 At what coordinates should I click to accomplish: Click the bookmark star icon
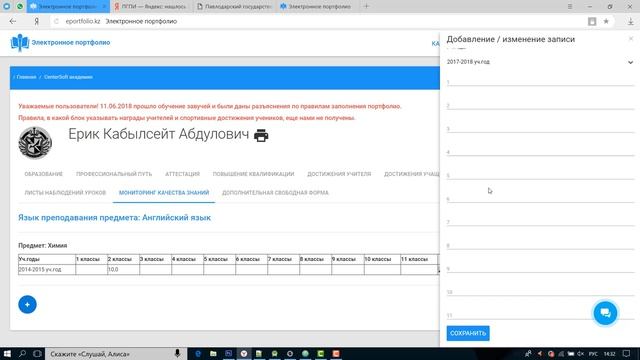pyautogui.click(x=606, y=21)
